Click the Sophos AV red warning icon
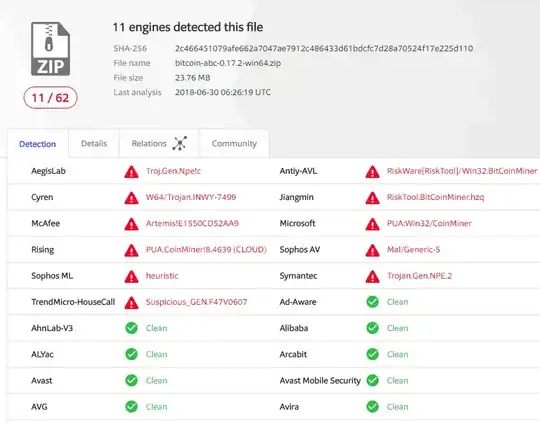540x423 pixels. [x=373, y=250]
